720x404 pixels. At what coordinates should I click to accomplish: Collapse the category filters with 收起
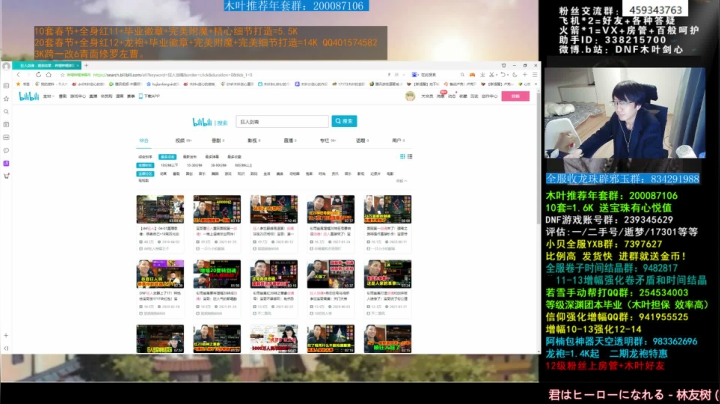(402, 181)
